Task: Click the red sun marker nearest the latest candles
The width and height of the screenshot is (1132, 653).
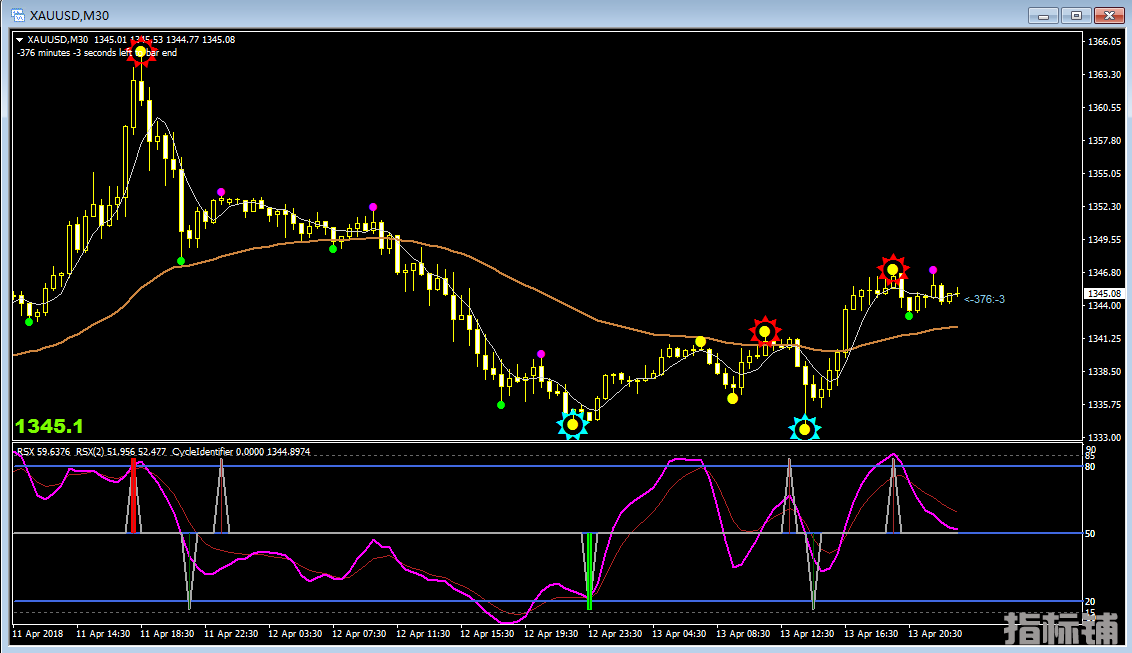Action: pos(892,269)
